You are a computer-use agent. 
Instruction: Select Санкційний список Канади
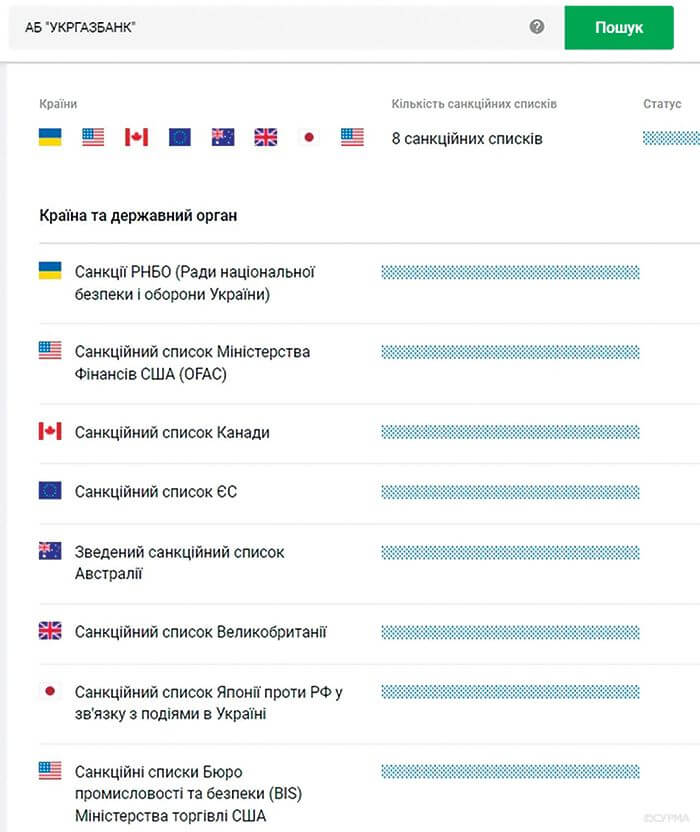(x=172, y=432)
